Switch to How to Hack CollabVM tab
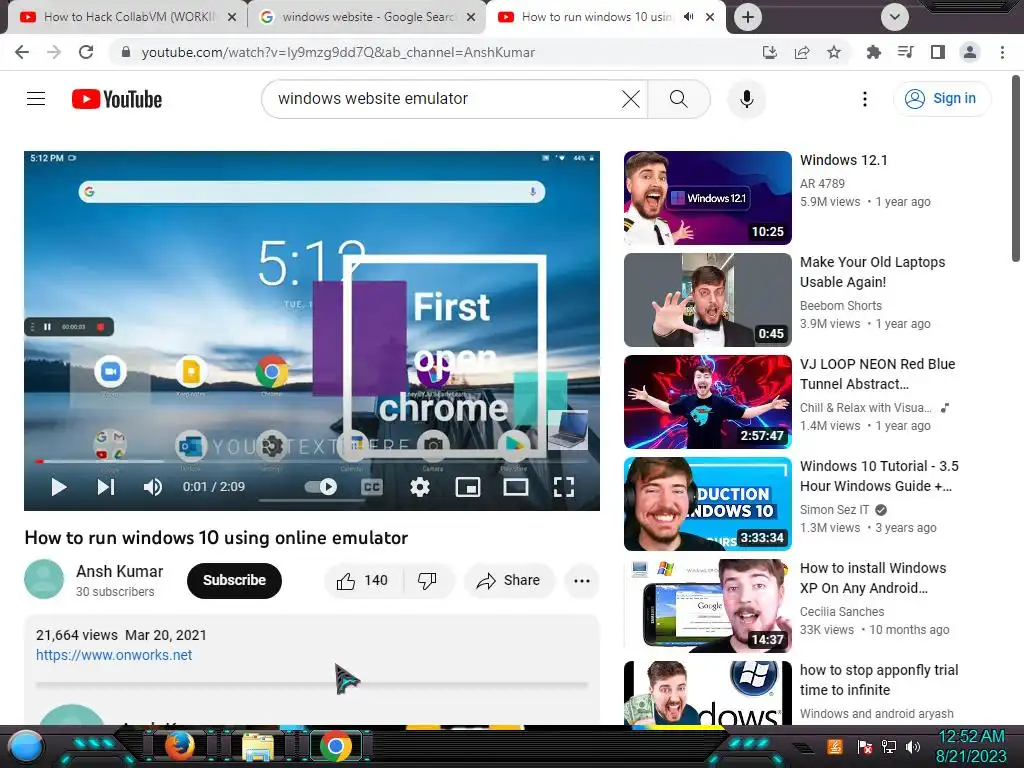Screen dimensions: 1024x768 (x=129, y=17)
